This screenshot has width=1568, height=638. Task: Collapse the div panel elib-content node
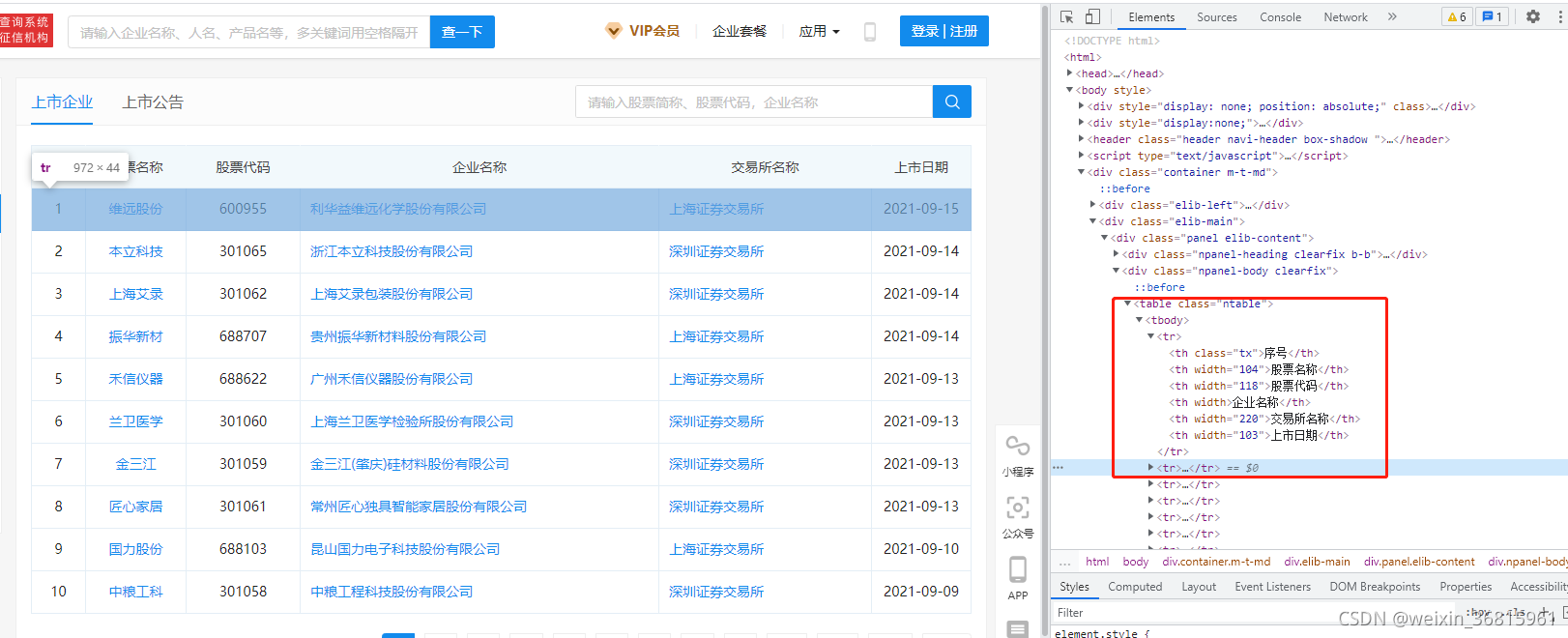1104,238
